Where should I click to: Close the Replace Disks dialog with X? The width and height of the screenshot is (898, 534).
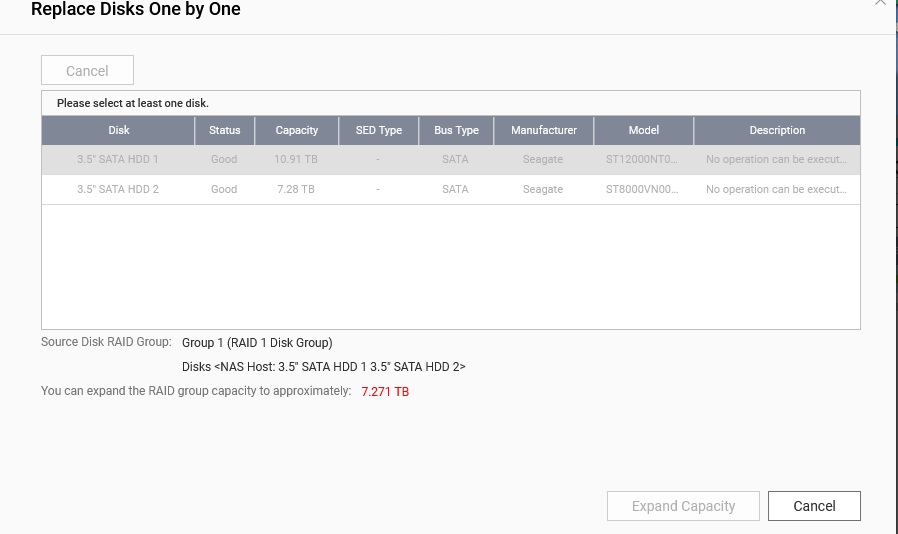coord(880,3)
